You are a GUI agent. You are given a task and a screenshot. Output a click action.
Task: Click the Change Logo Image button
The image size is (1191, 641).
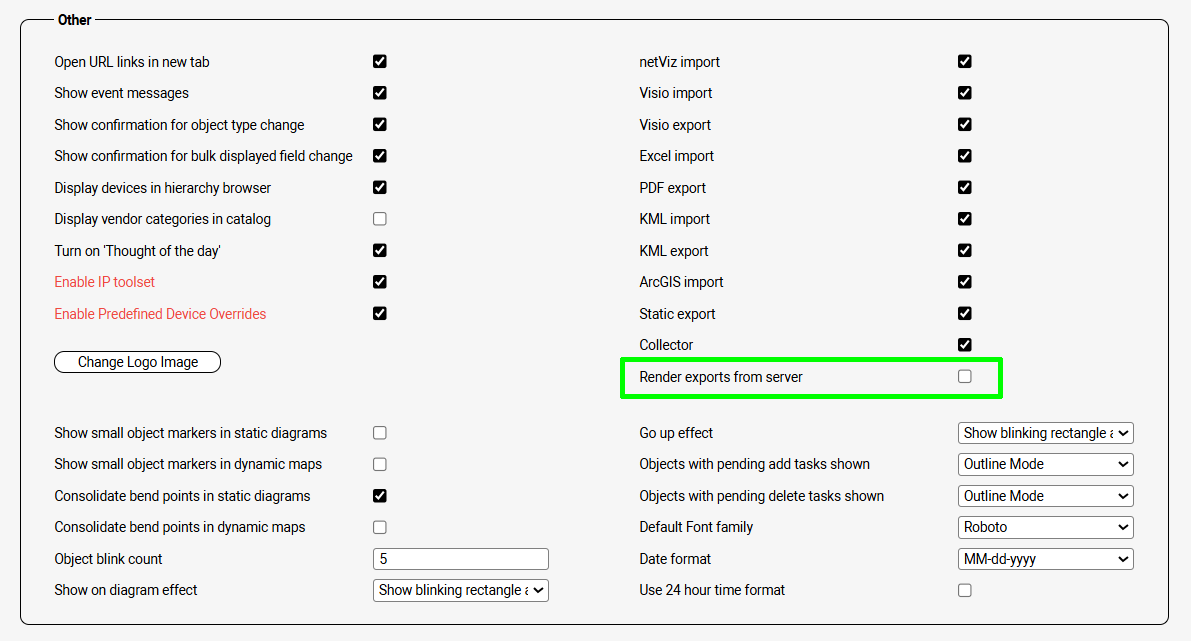[137, 362]
